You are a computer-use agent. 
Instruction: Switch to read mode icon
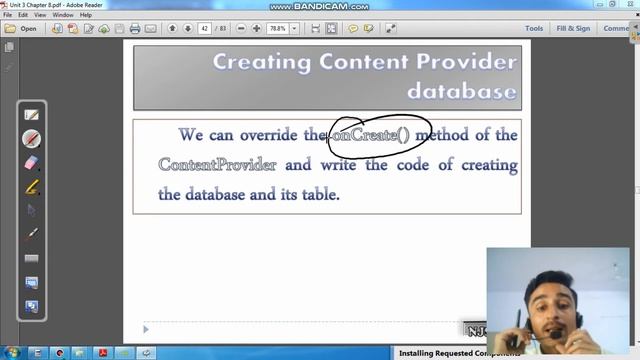pos(391,28)
